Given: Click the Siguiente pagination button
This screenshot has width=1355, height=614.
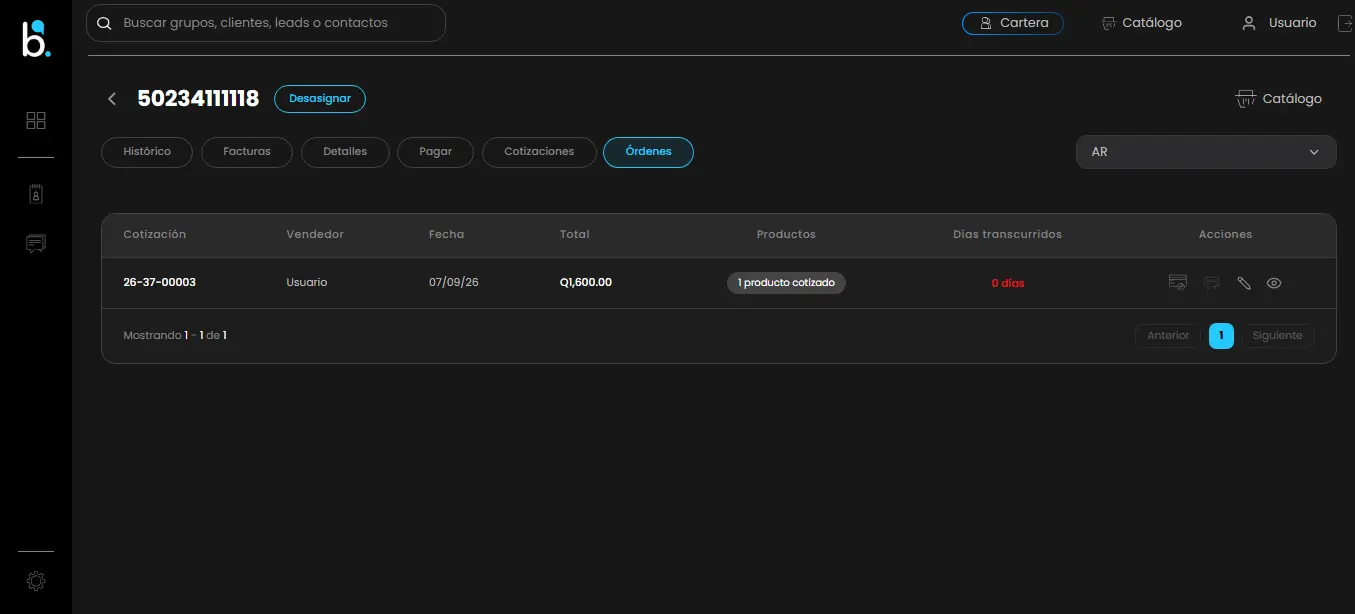Looking at the screenshot, I should pos(1277,336).
